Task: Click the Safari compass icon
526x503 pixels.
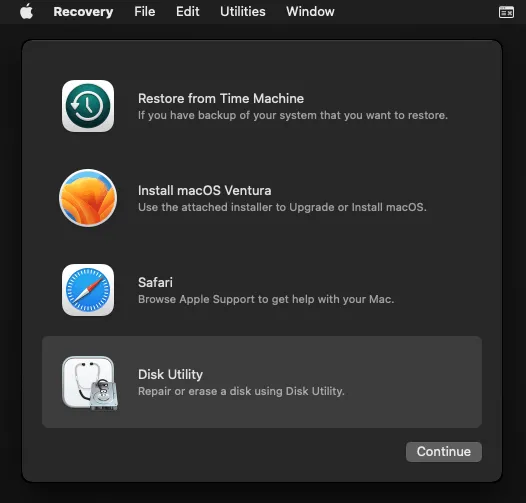Action: click(88, 290)
